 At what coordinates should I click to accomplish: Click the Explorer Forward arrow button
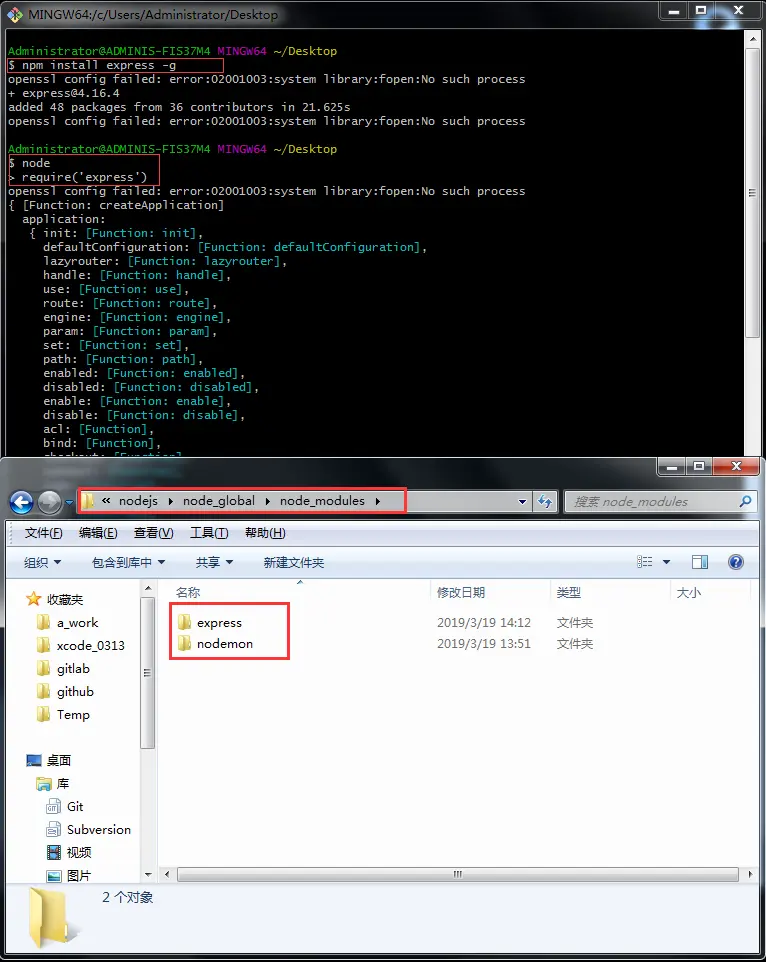50,502
